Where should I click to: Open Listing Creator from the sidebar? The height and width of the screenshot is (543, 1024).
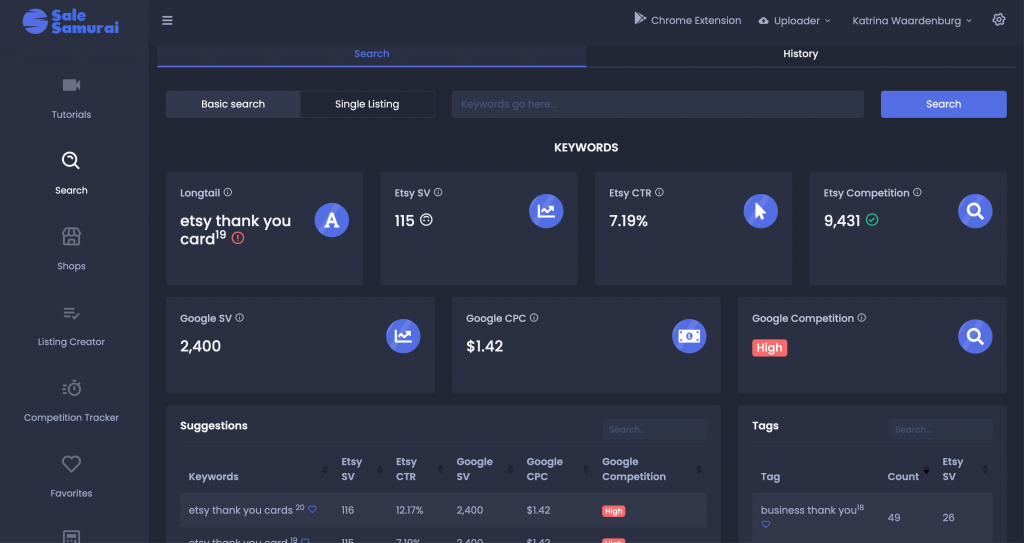coord(71,314)
